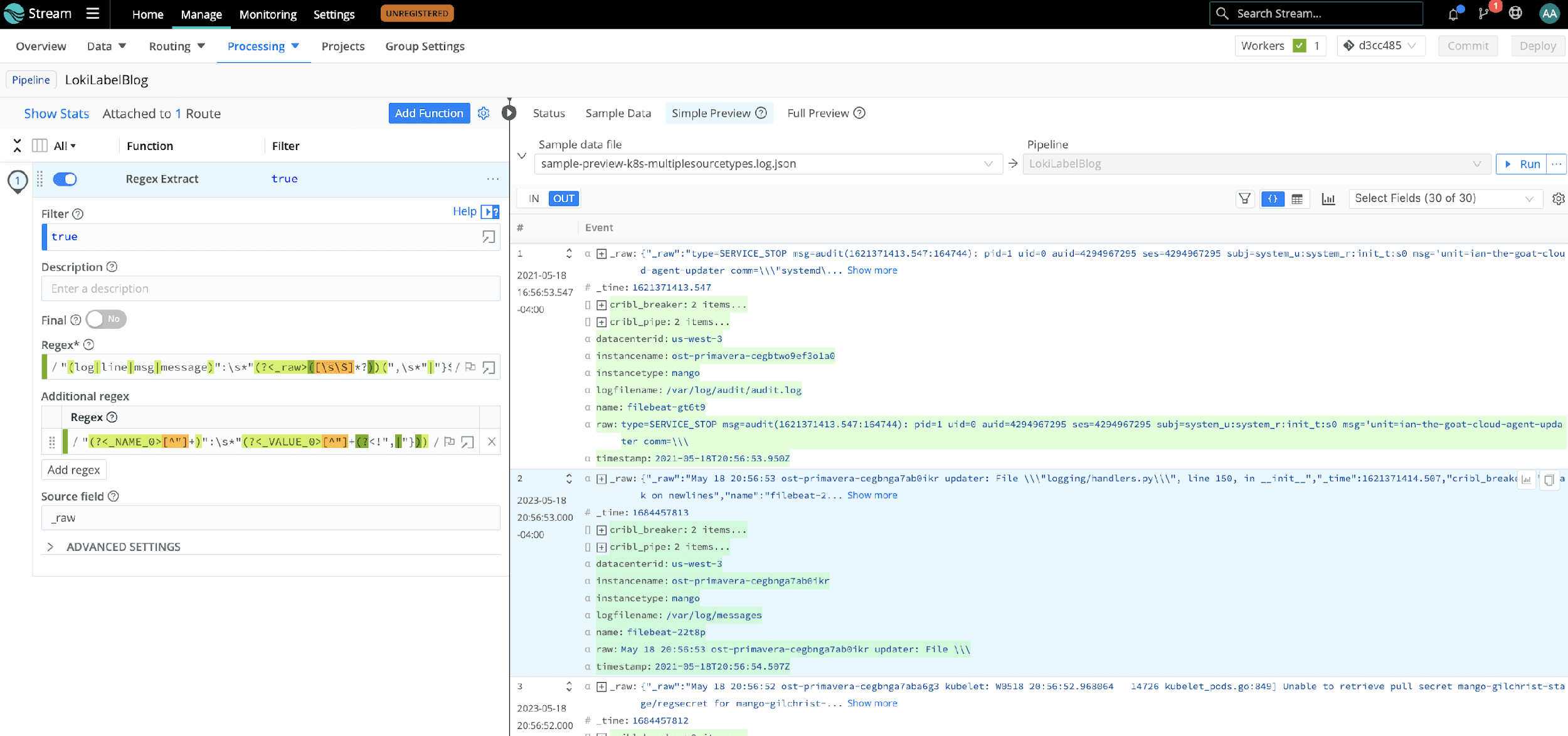This screenshot has height=736, width=1568.
Task: Click the Enter a description field
Action: tap(270, 288)
